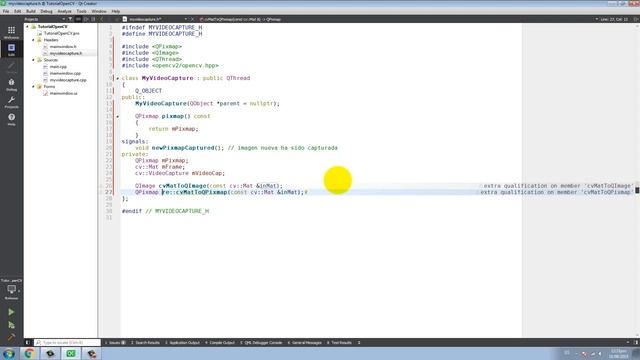Open the Qt Creator taskbar button

click(x=71, y=353)
